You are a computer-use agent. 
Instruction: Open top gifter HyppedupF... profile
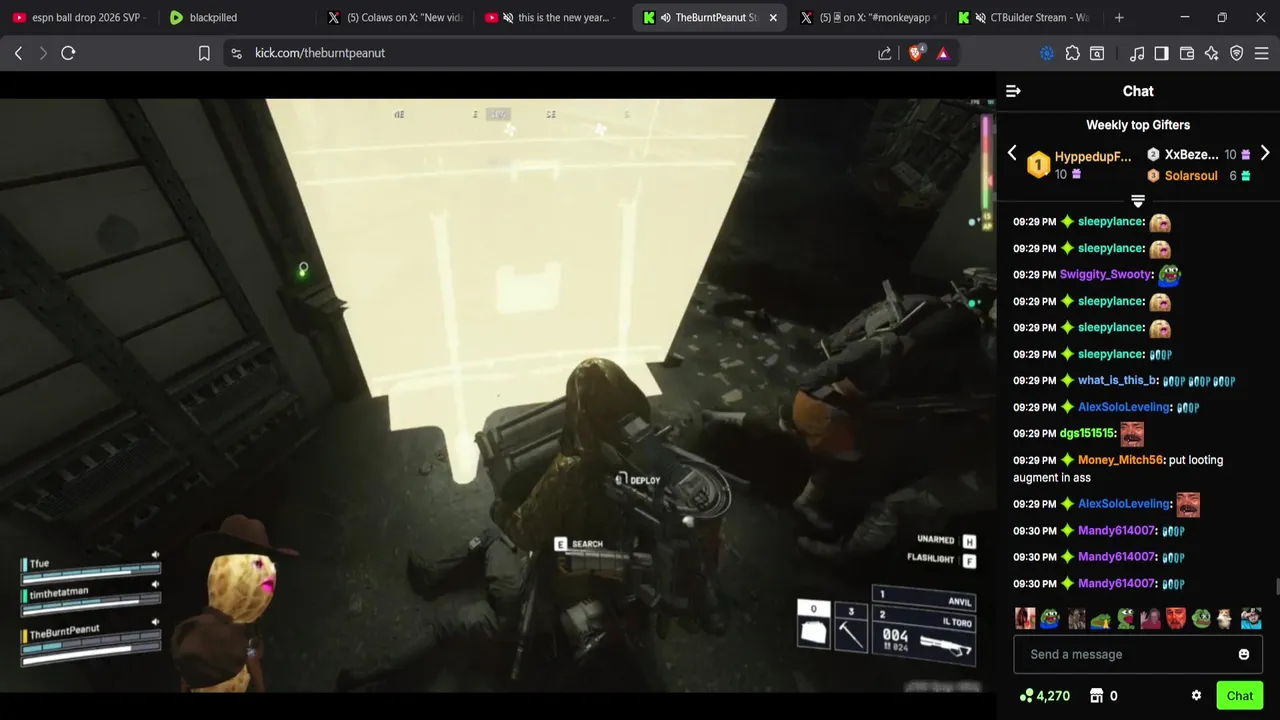(1093, 157)
